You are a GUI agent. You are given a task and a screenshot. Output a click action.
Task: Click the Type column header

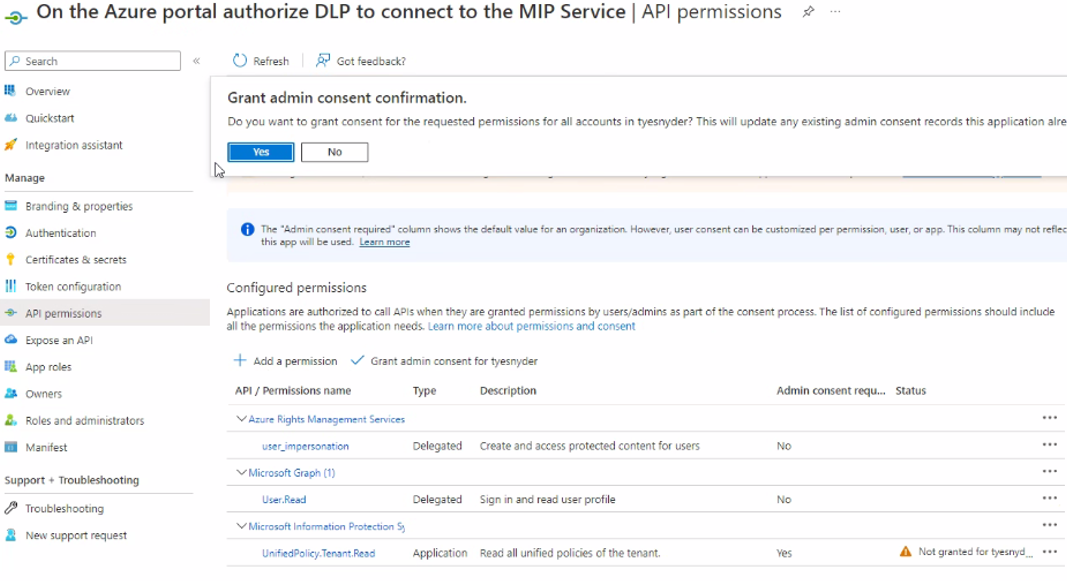(424, 391)
